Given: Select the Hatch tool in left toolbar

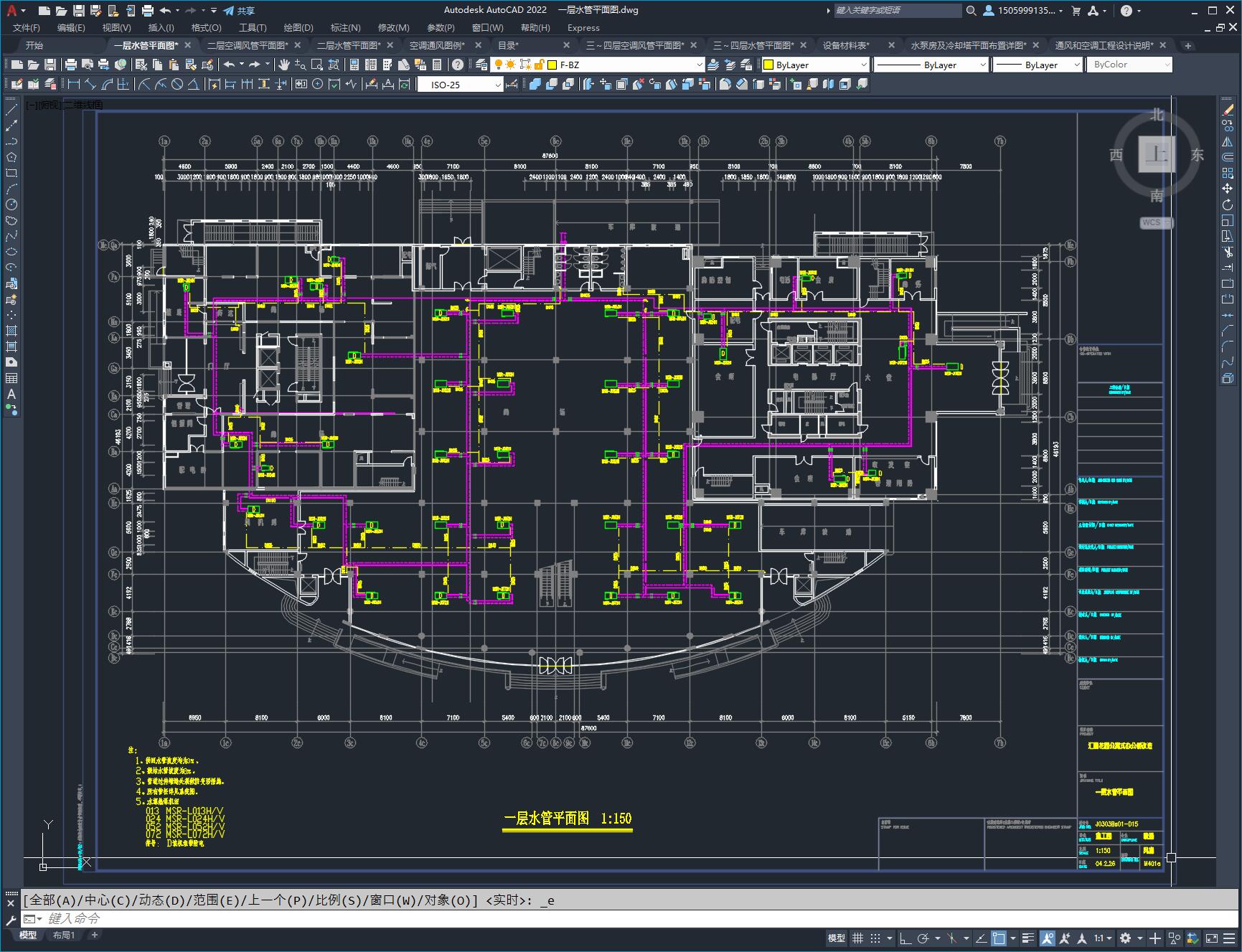Looking at the screenshot, I should coord(11,331).
